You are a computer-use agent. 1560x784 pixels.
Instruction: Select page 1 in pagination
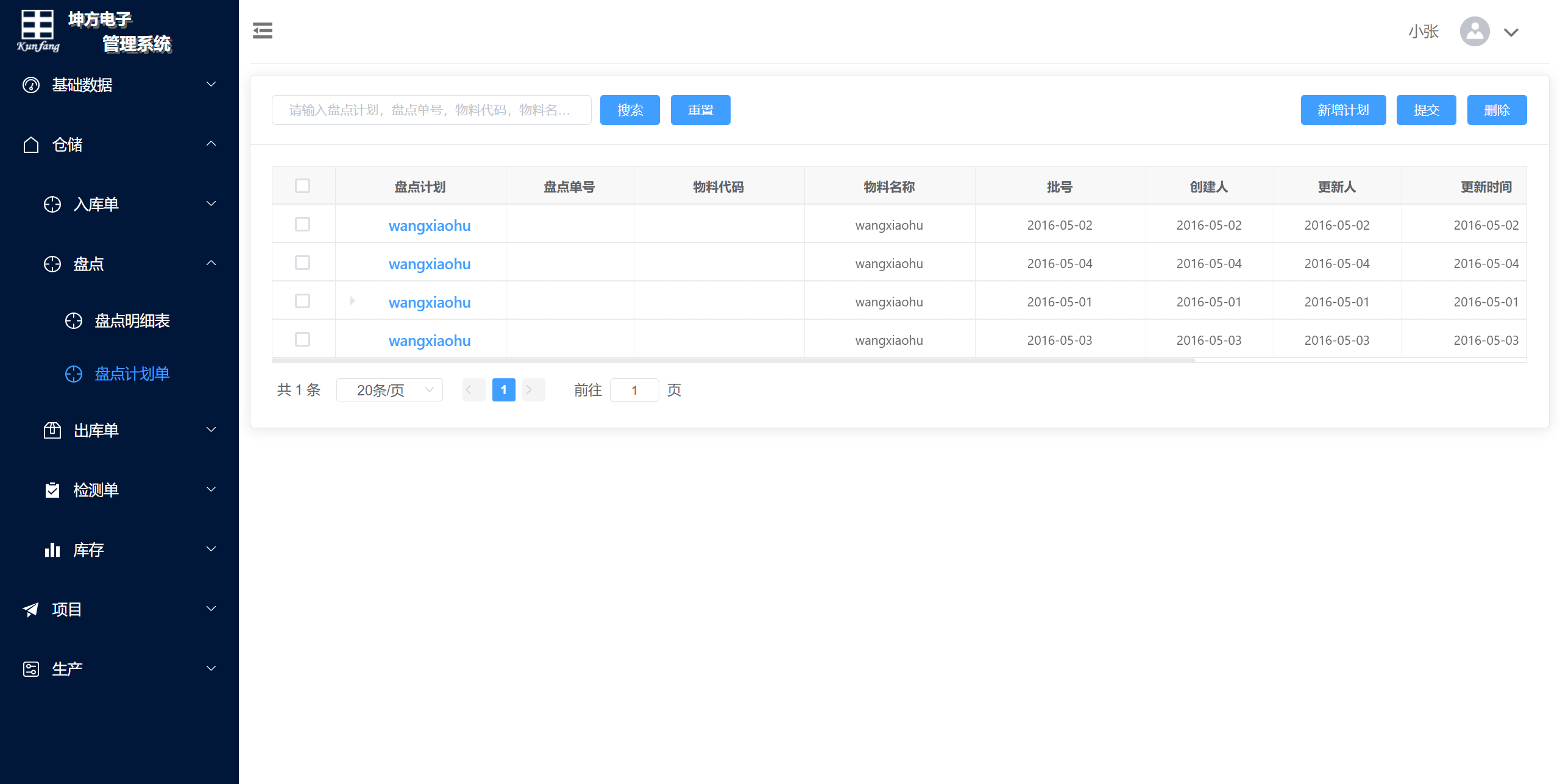pyautogui.click(x=504, y=390)
